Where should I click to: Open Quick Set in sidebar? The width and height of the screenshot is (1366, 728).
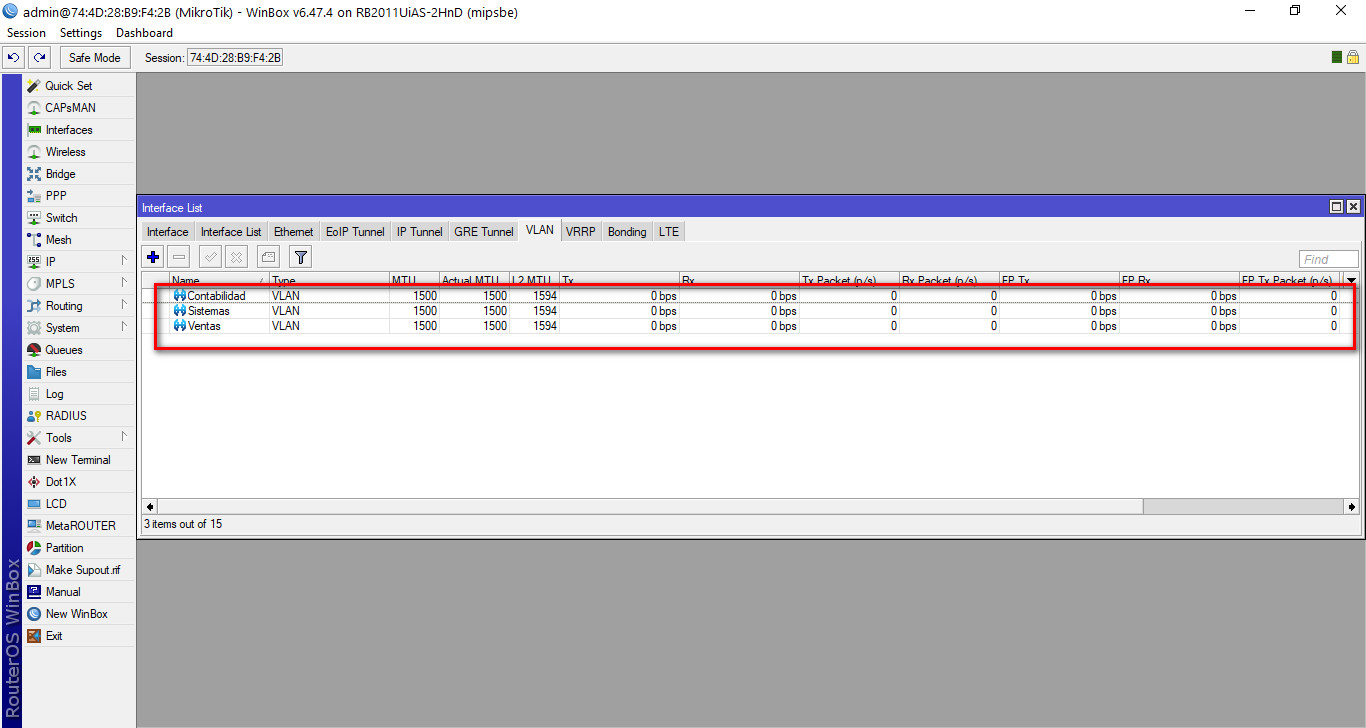pos(68,86)
